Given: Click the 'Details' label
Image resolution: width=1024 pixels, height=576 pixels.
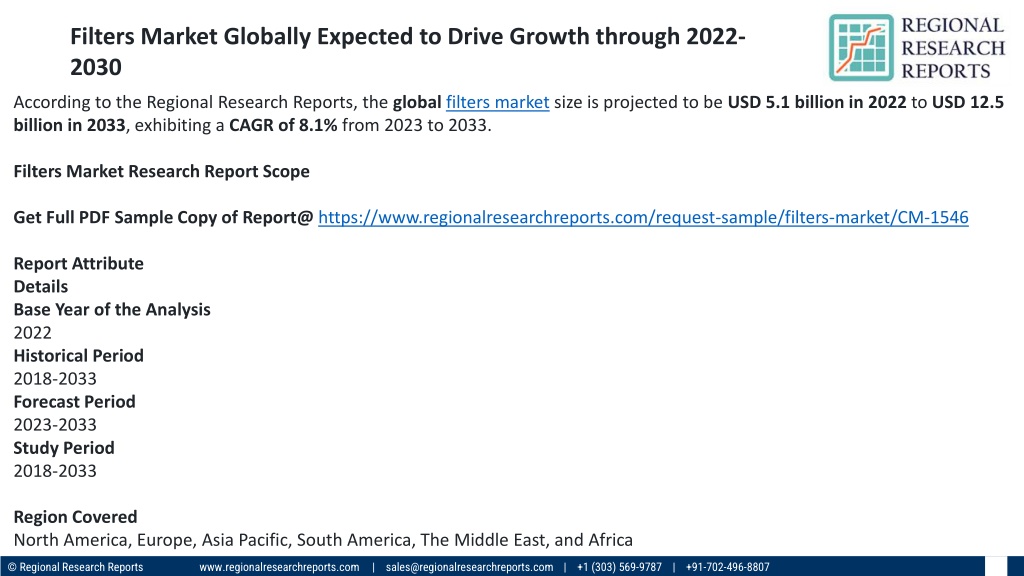Looking at the screenshot, I should pos(40,287).
